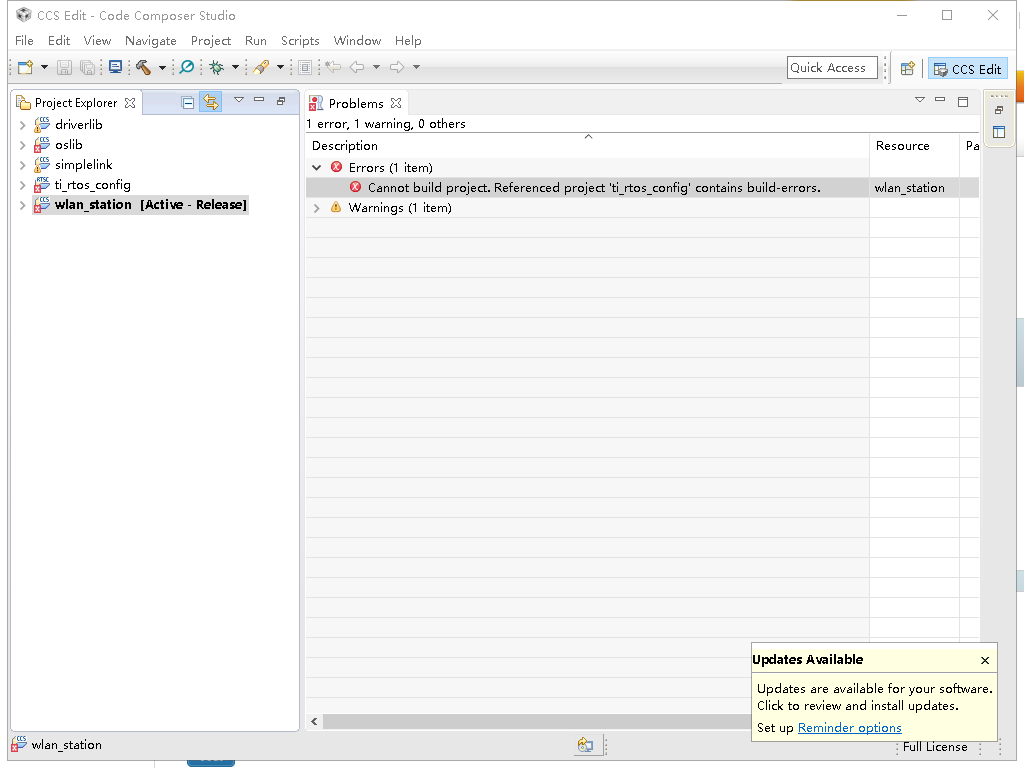This screenshot has width=1024, height=768.
Task: Open the Scripts menu
Action: click(x=300, y=40)
